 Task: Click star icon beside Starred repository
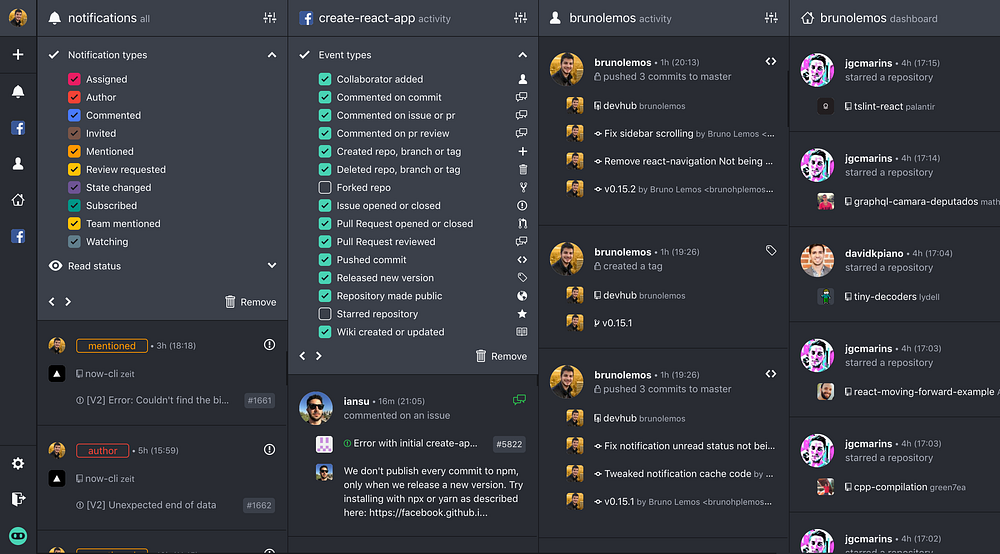click(x=522, y=314)
